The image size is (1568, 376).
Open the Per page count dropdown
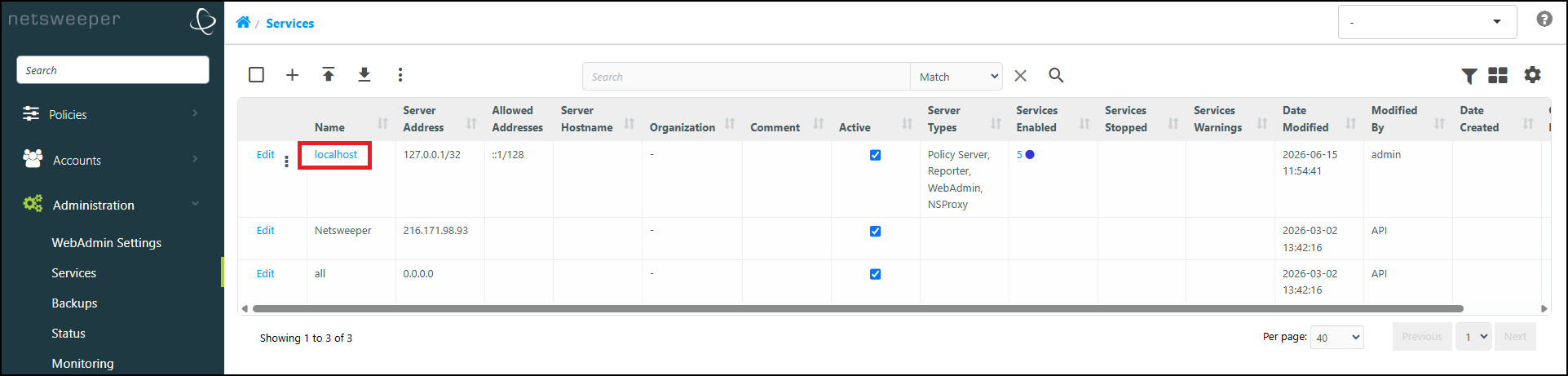[x=1337, y=337]
